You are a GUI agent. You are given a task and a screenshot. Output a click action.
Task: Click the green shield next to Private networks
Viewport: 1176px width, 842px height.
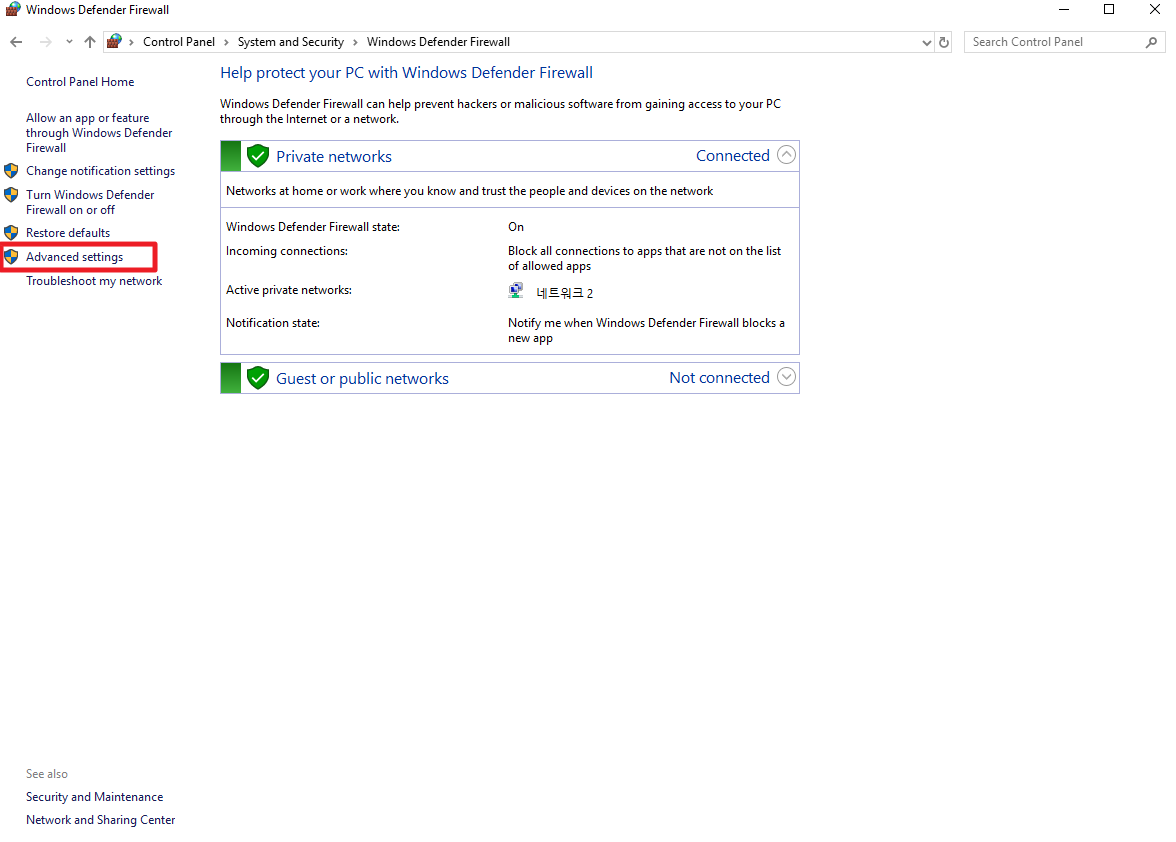pos(257,156)
